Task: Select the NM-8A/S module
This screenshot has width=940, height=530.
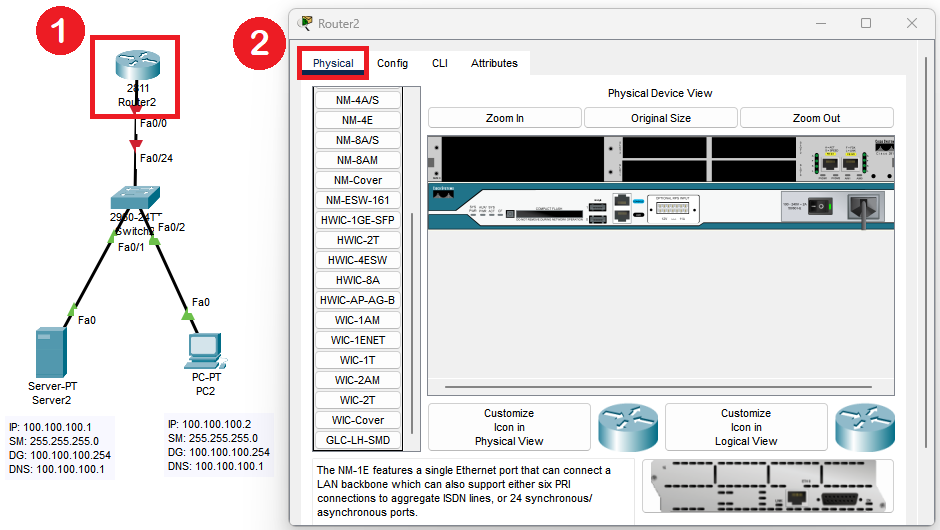Action: click(358, 140)
